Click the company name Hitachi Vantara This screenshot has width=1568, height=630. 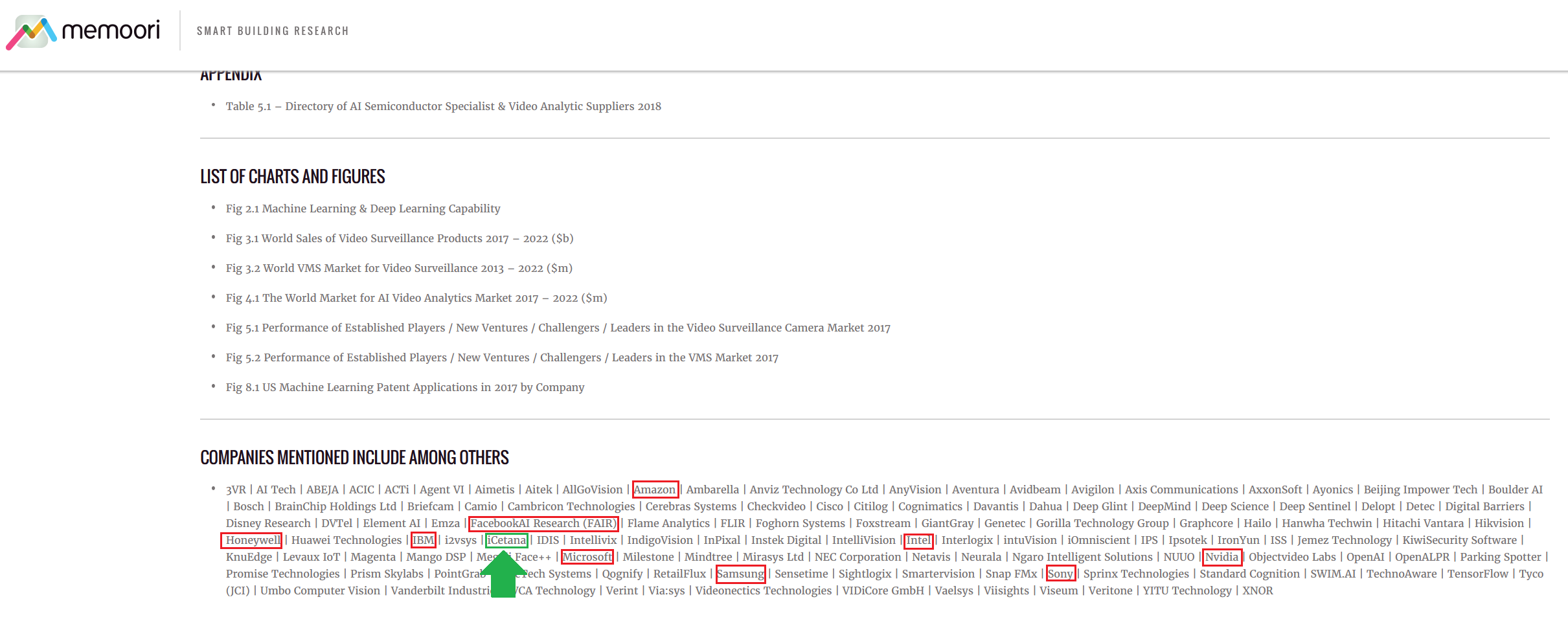(x=1424, y=523)
